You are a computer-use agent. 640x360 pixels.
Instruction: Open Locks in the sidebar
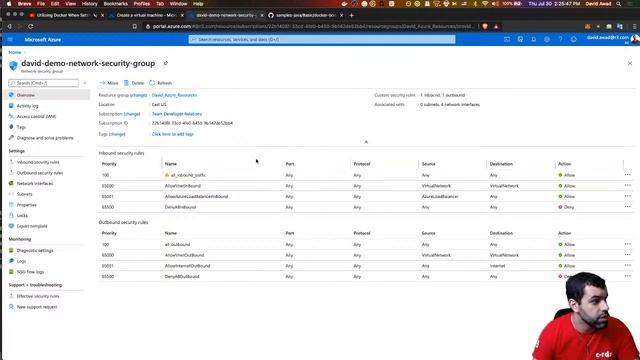pos(22,215)
